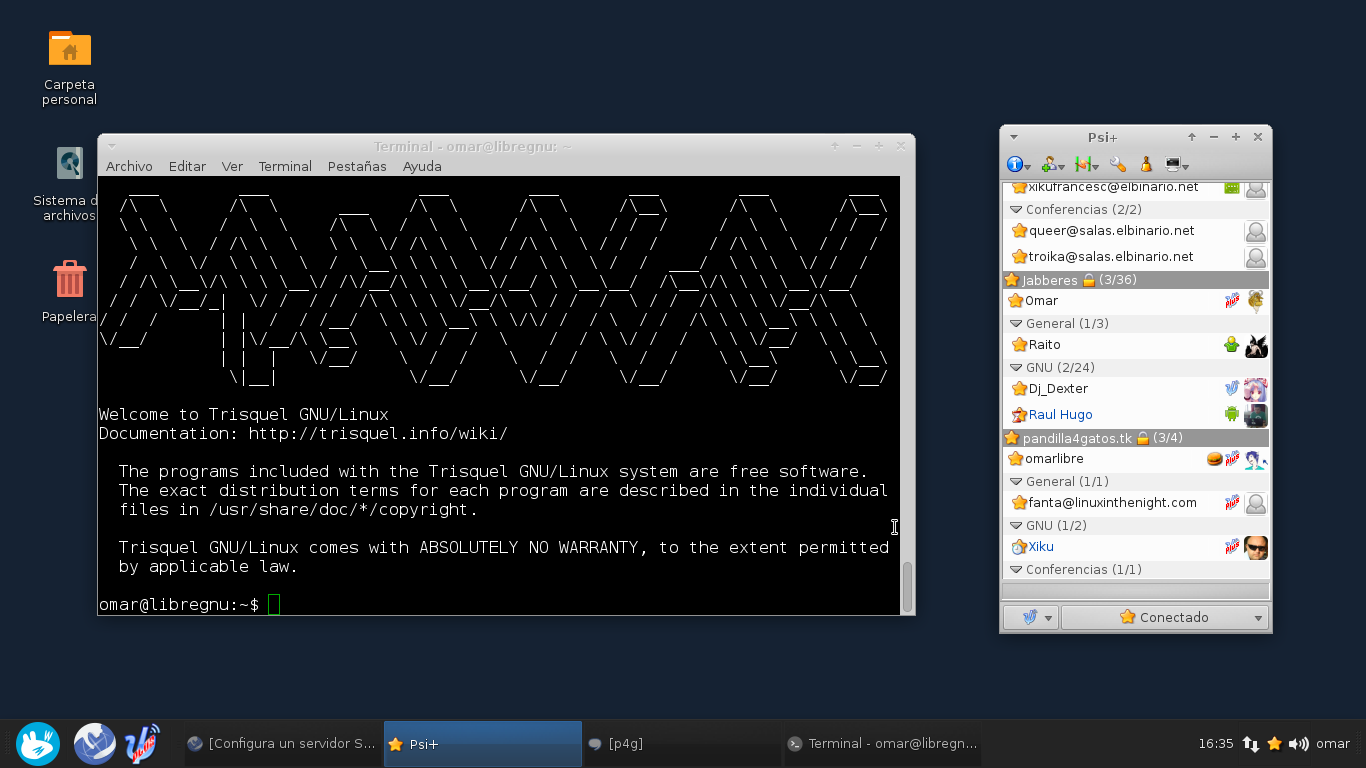Click Raul Hugo's avatar thumbnail
Viewport: 1366px width, 768px height.
(x=1256, y=415)
